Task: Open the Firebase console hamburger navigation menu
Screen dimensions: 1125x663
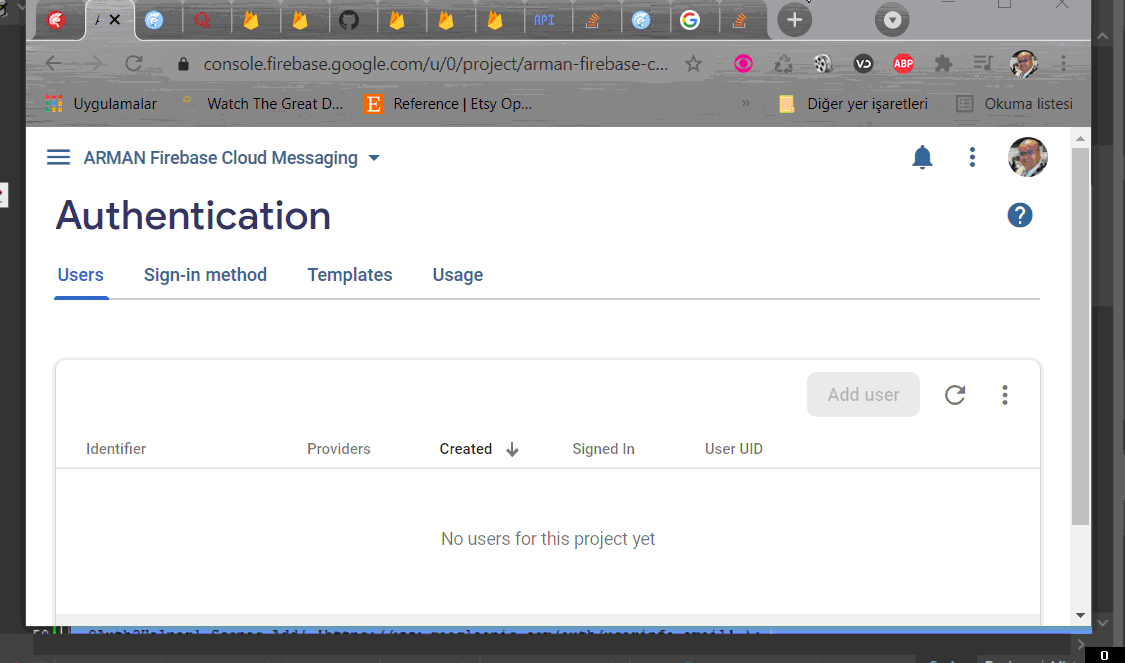Action: [x=58, y=157]
